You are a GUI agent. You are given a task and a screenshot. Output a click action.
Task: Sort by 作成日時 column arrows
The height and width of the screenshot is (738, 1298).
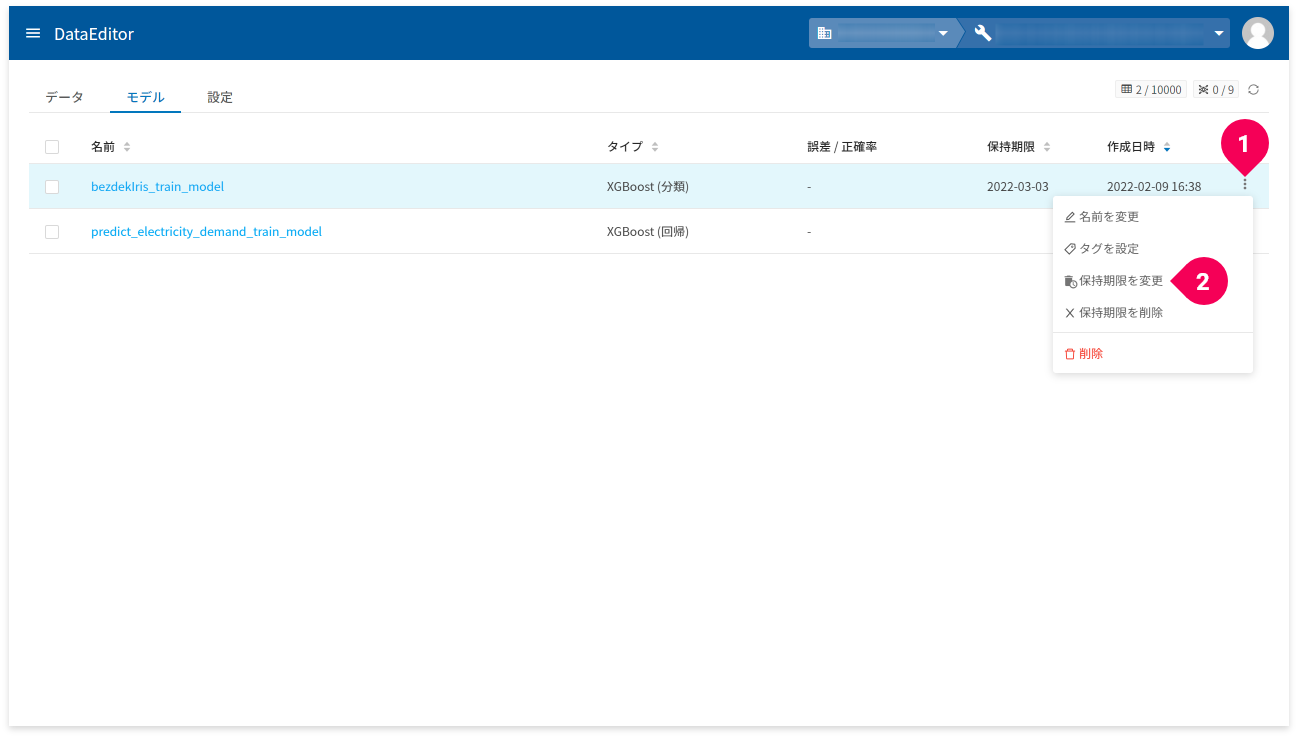click(x=1167, y=147)
